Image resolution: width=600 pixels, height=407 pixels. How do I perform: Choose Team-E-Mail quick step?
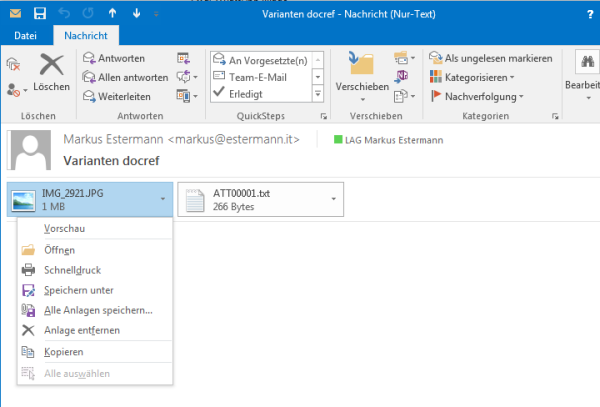261,77
